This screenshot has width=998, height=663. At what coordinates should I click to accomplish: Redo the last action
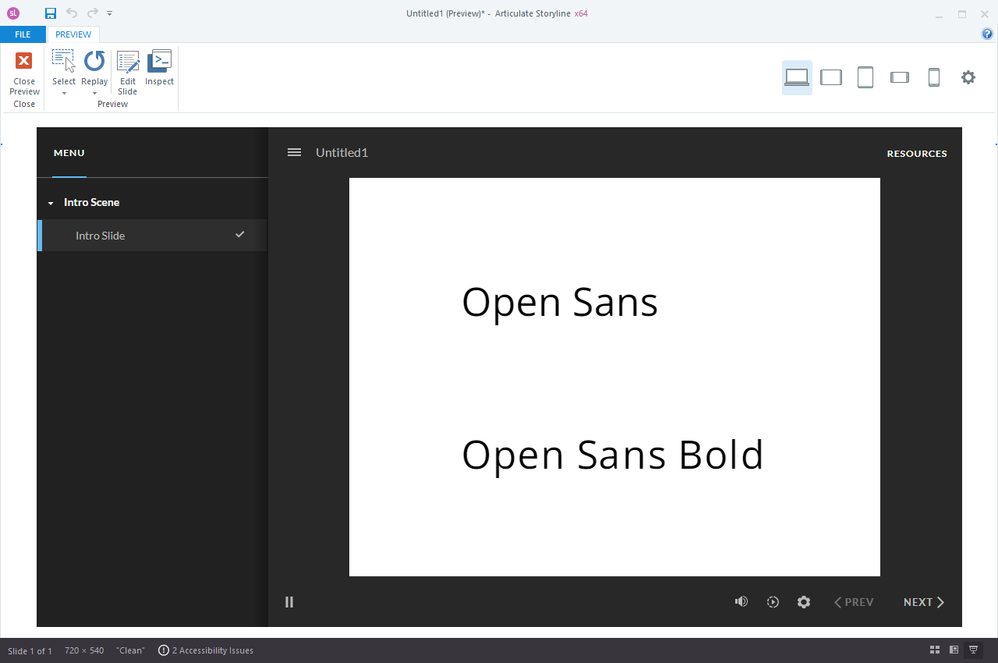coord(93,13)
